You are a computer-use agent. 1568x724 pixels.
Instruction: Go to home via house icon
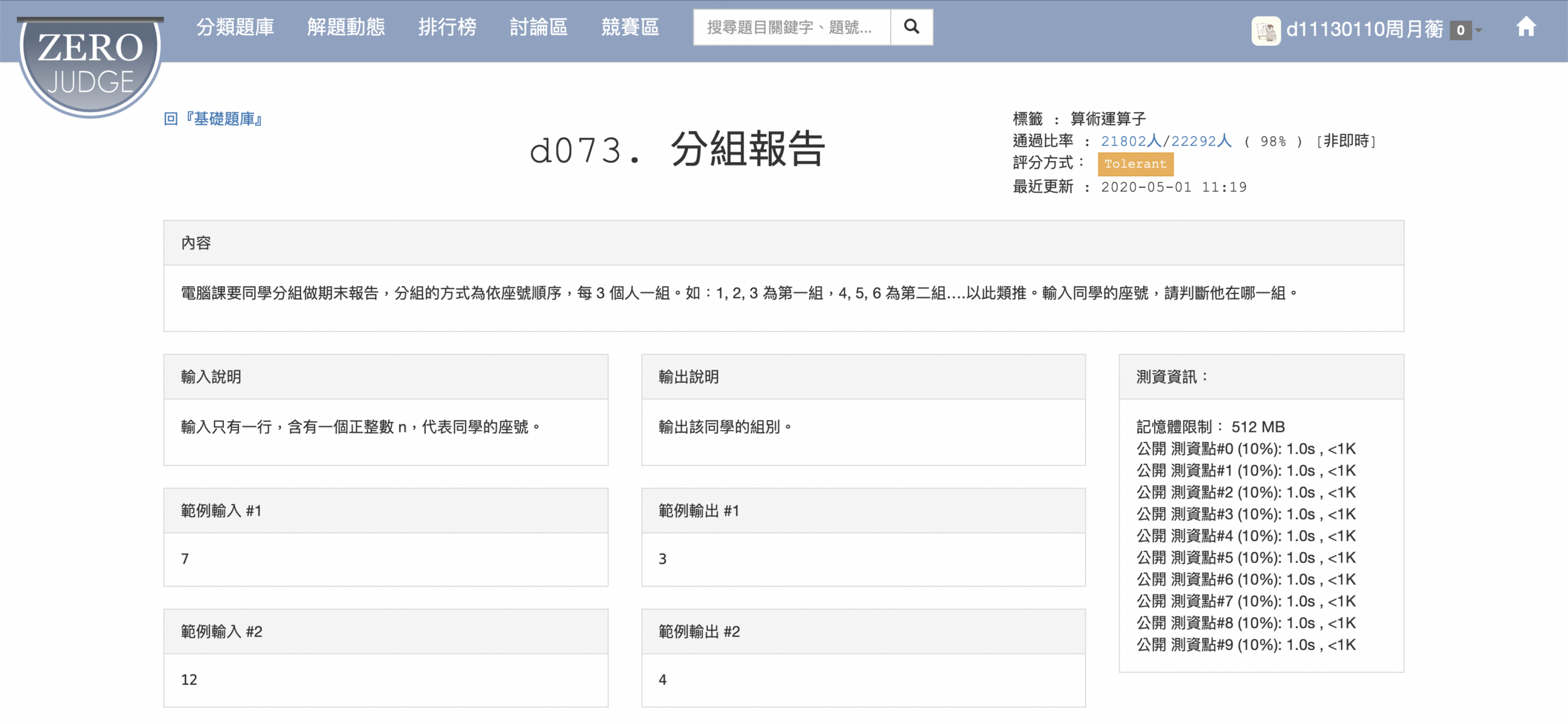tap(1525, 28)
